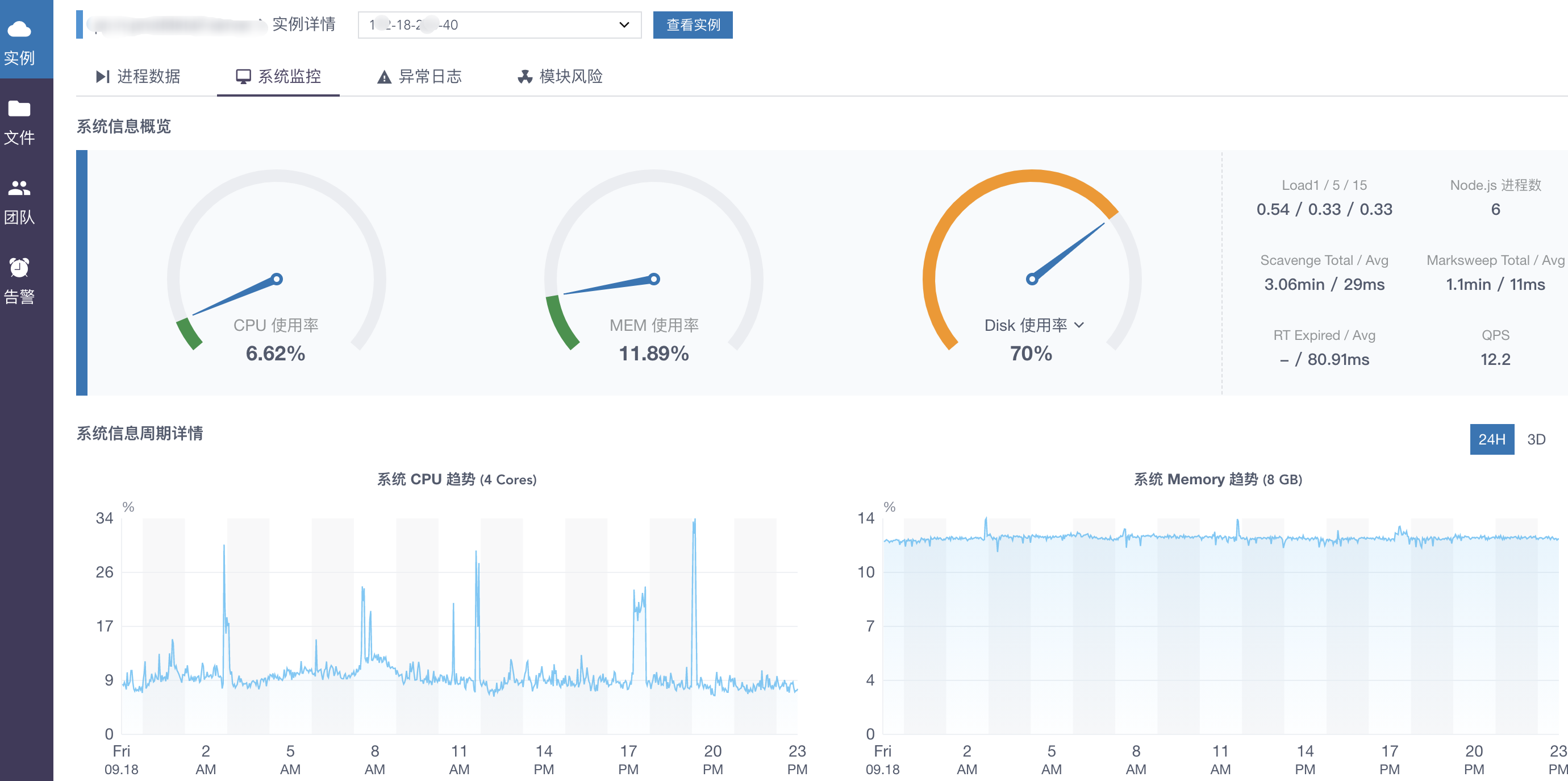Click the play icon beside 进程数据
1568x781 pixels.
point(102,76)
